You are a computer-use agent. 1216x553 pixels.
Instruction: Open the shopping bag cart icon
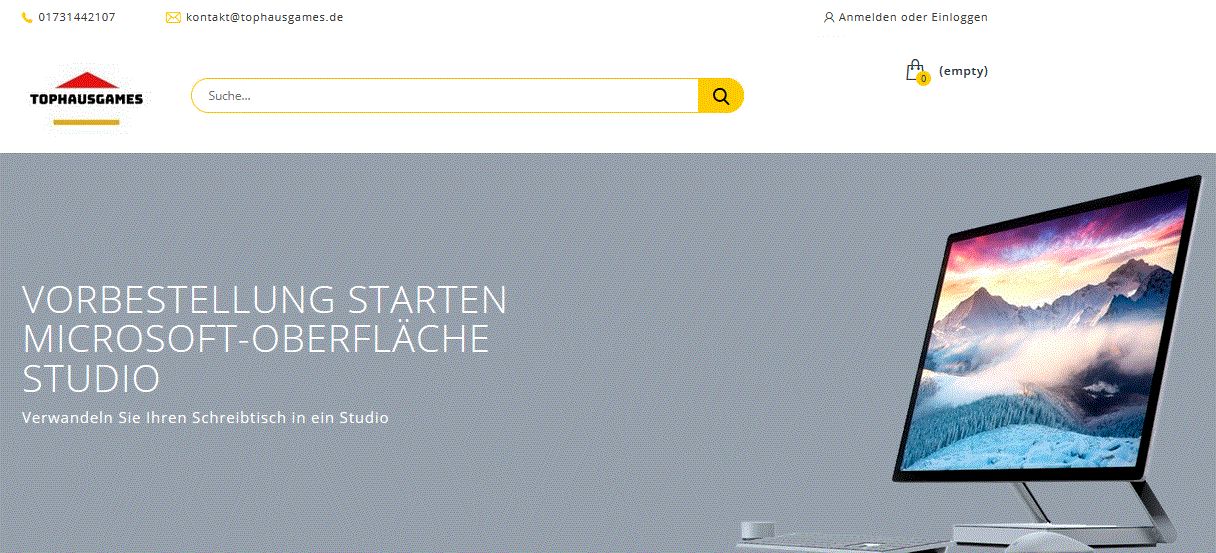914,70
